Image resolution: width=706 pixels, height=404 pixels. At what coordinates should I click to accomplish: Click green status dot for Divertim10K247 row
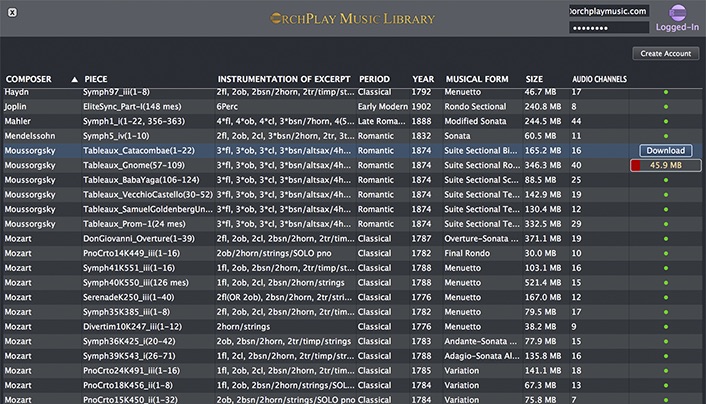point(666,327)
